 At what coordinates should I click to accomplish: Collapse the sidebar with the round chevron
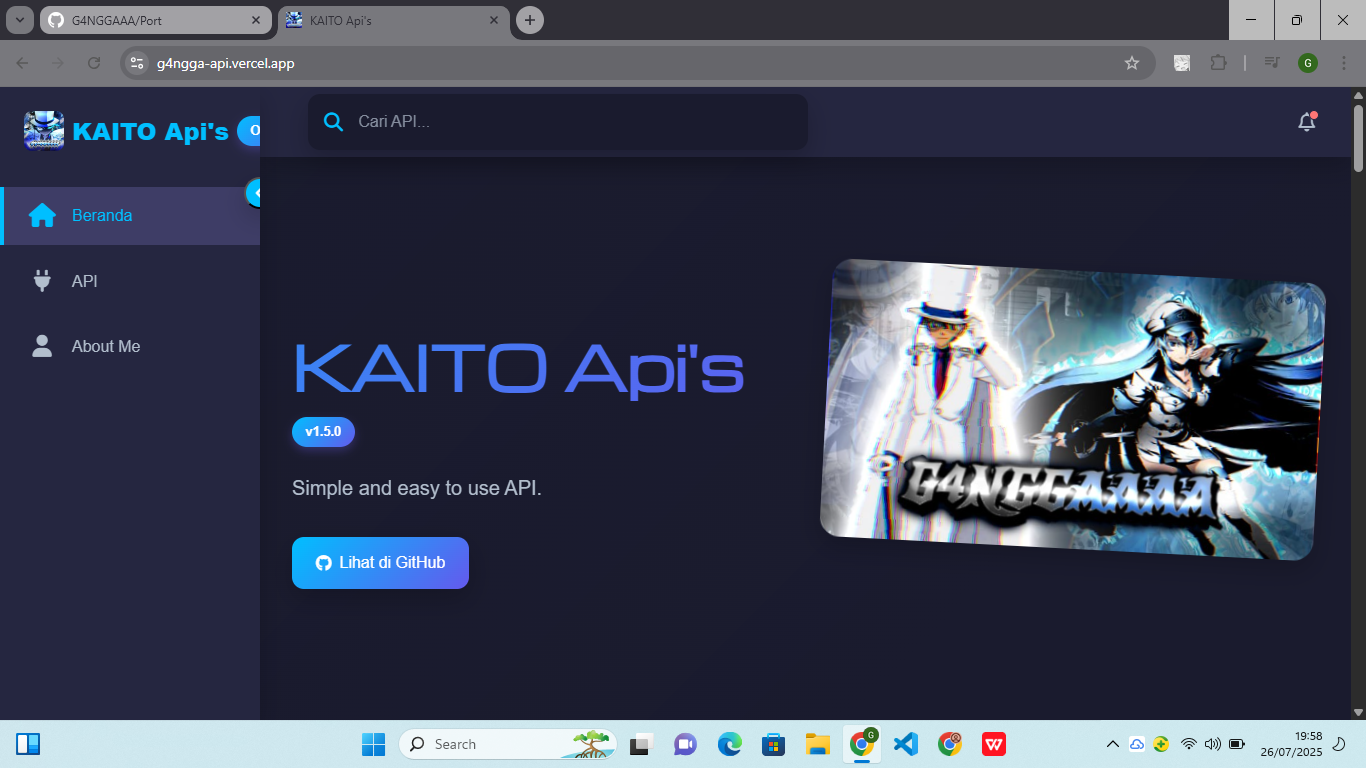pyautogui.click(x=258, y=193)
